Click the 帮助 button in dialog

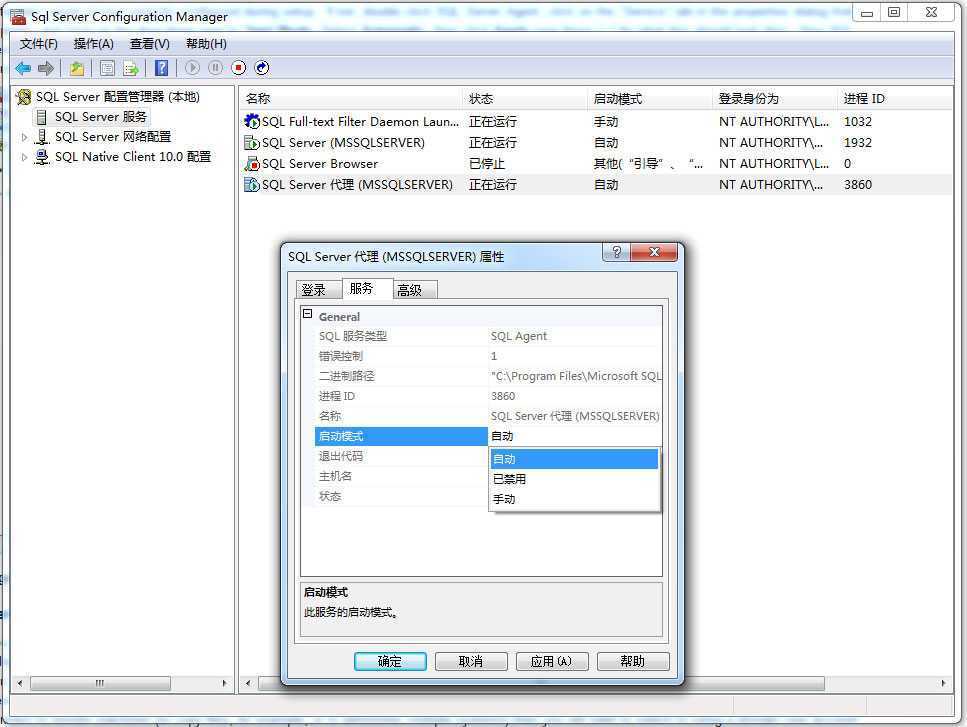(x=633, y=662)
